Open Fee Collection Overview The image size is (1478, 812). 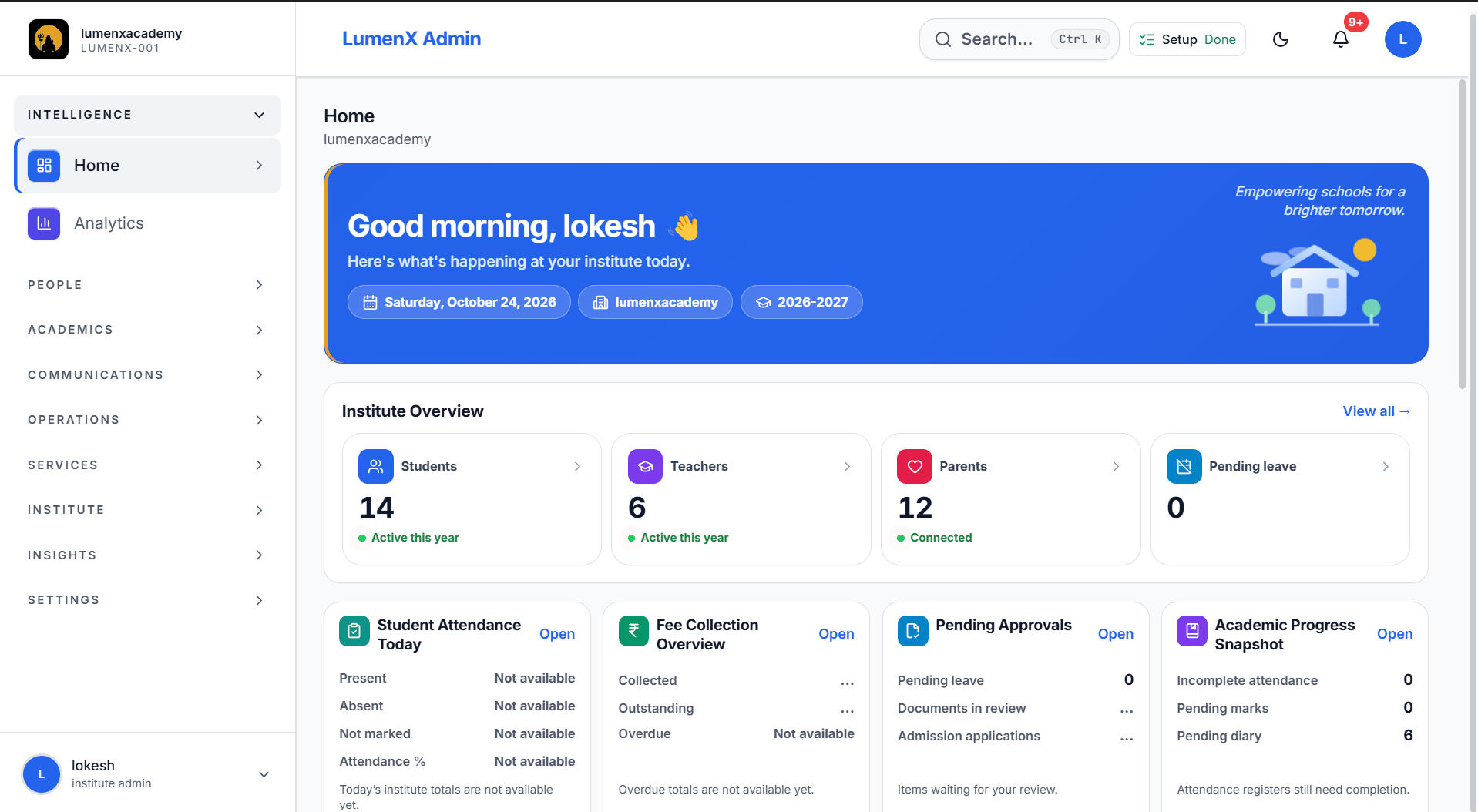[836, 634]
